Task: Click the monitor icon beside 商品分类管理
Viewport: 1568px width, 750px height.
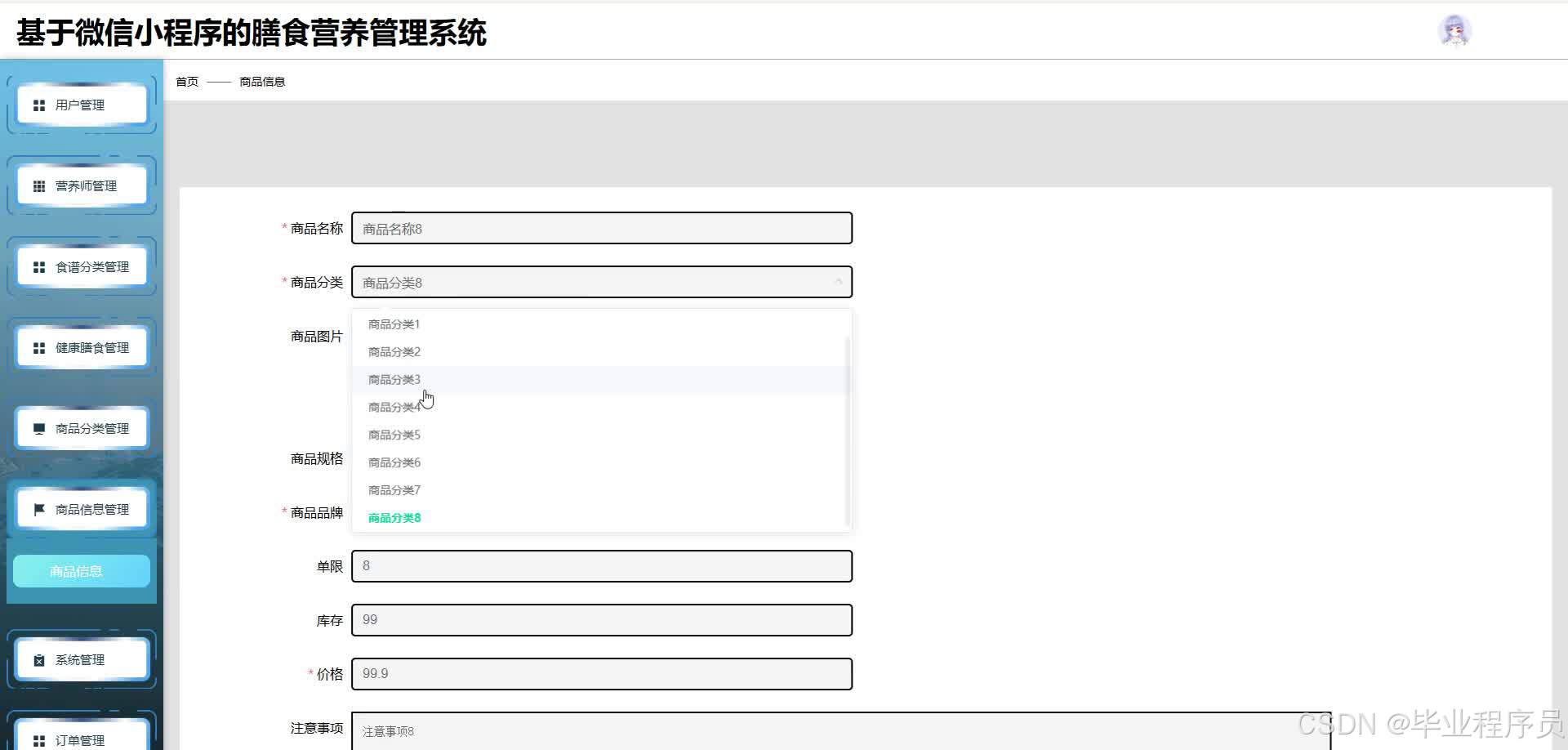Action: (x=38, y=429)
